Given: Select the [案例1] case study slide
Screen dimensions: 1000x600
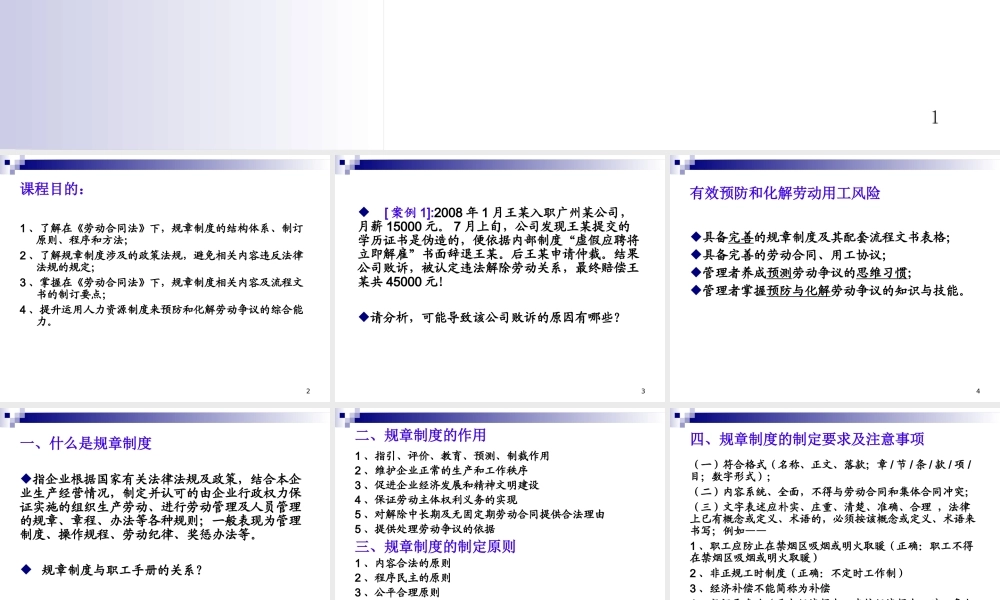Looking at the screenshot, I should tap(499, 277).
